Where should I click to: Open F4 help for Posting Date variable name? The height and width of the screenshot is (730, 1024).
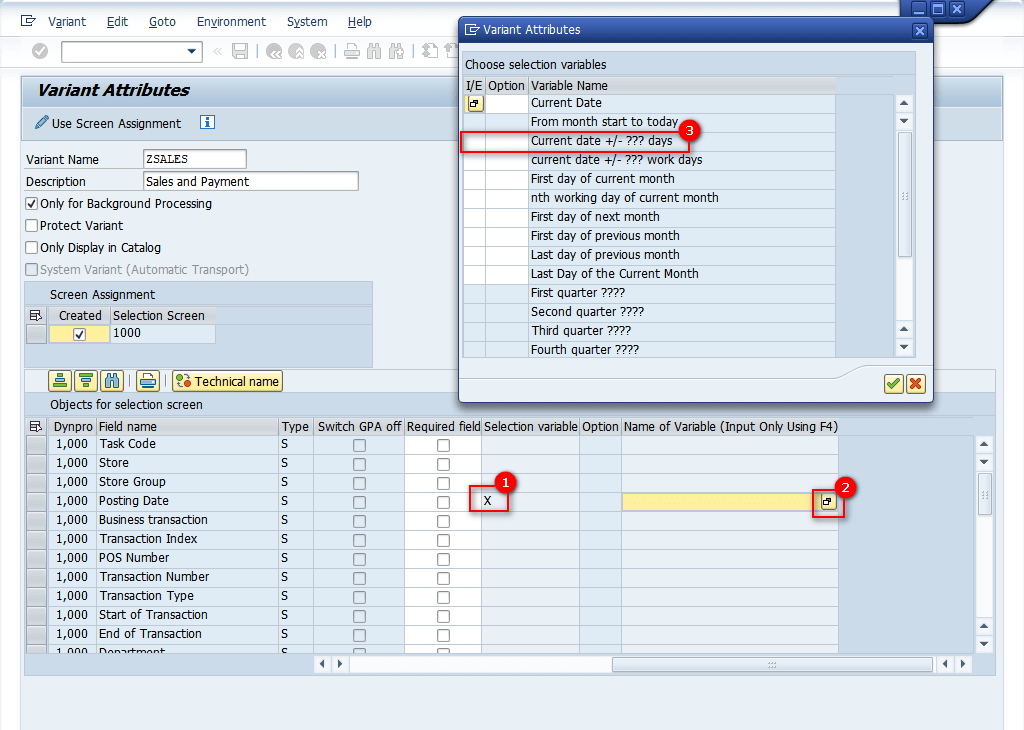pos(828,502)
